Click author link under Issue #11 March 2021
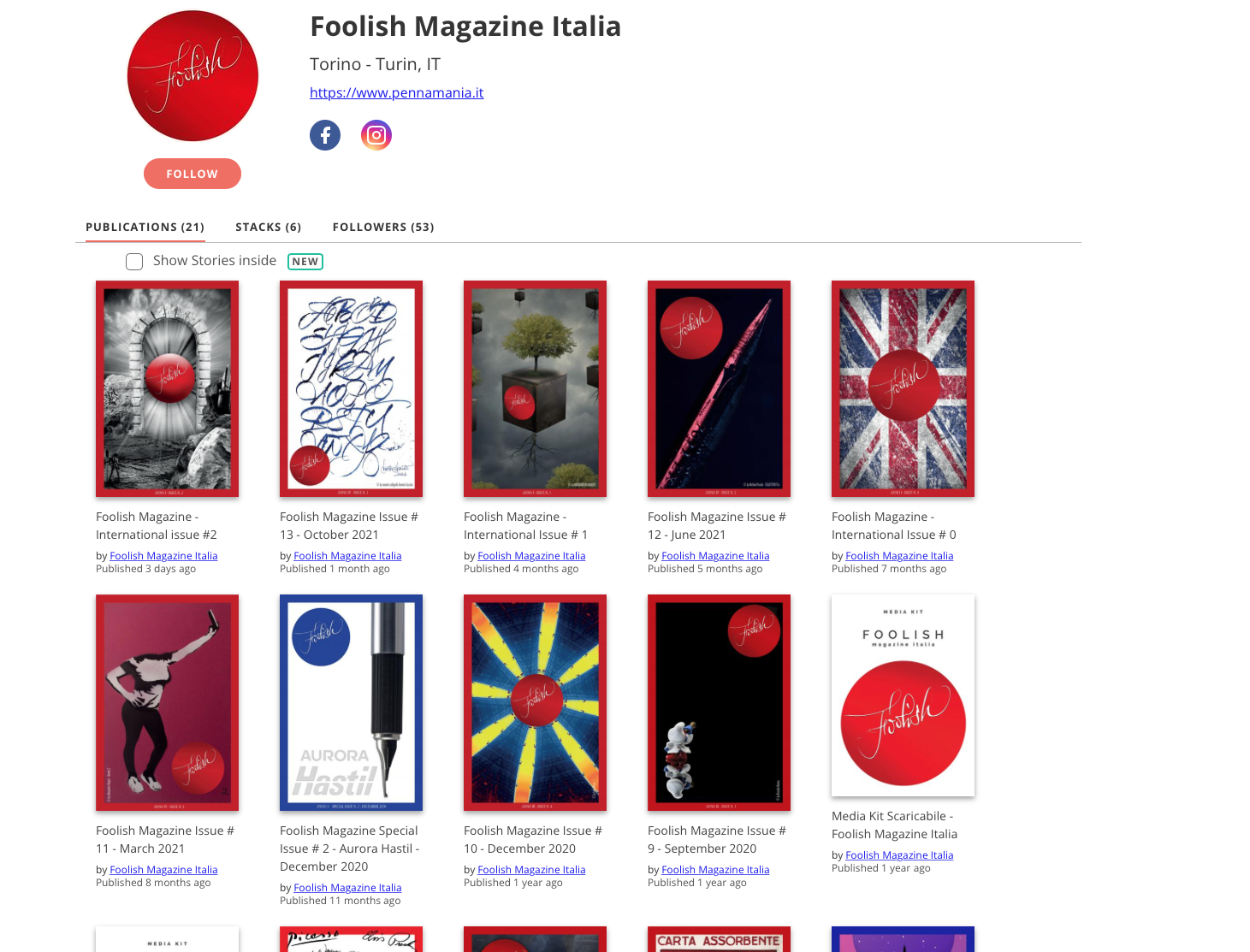Screen dimensions: 1250x952 point(163,870)
